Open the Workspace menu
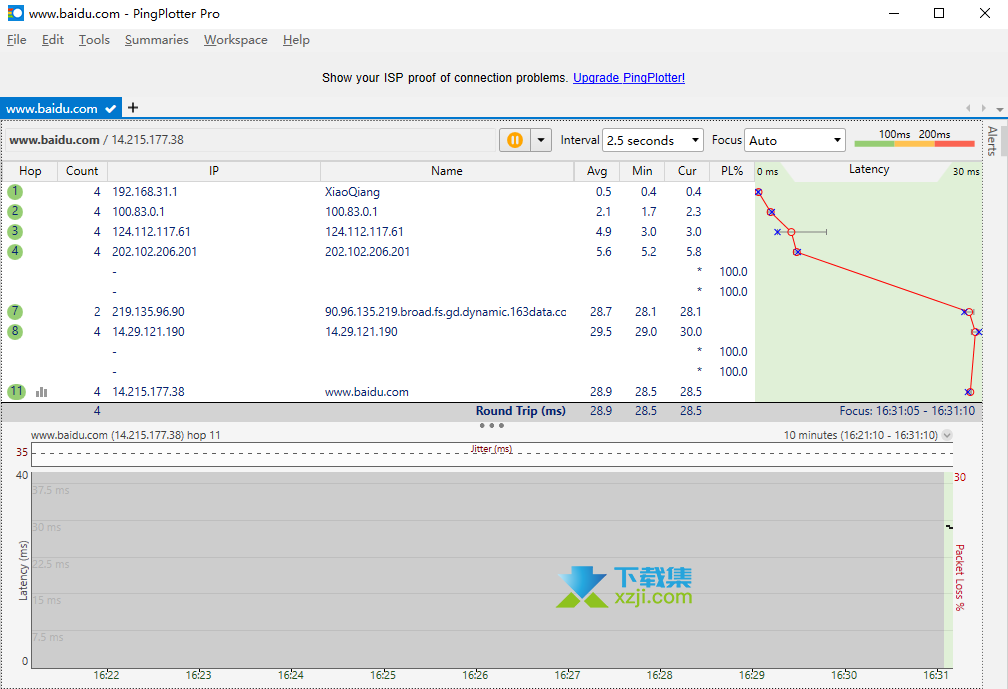Image resolution: width=1008 pixels, height=689 pixels. (236, 40)
